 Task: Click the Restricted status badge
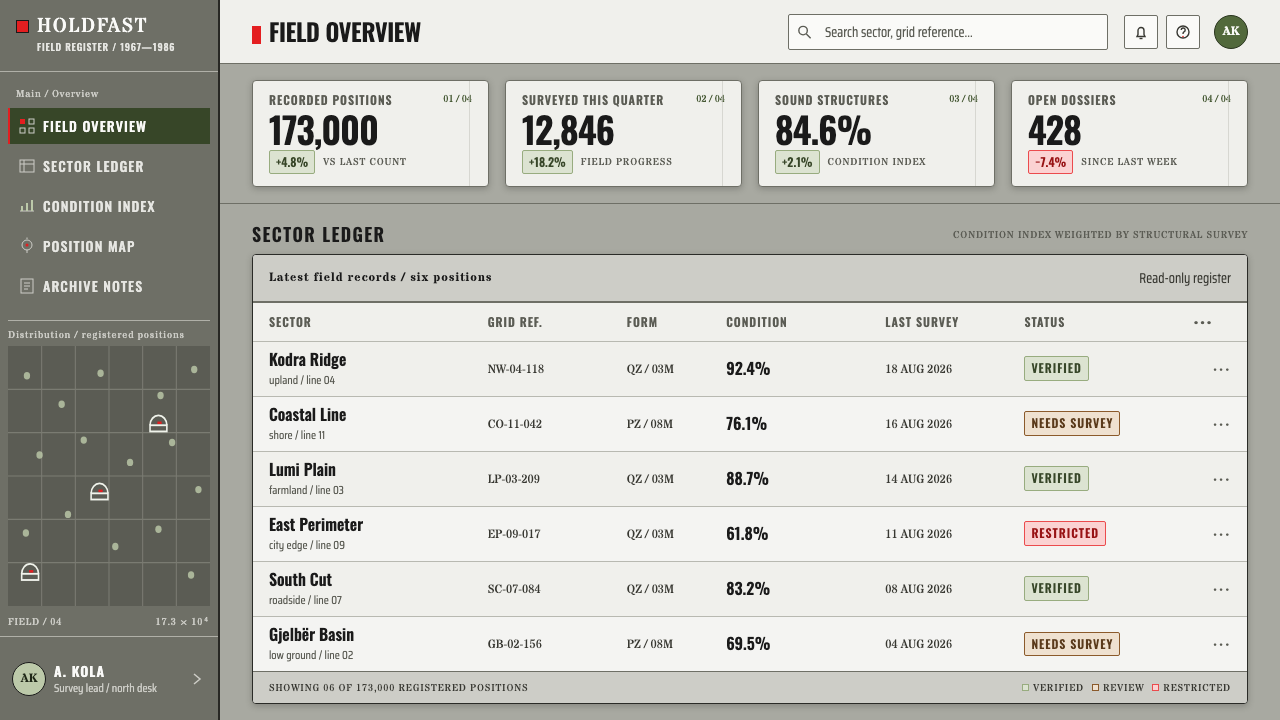click(x=1065, y=534)
